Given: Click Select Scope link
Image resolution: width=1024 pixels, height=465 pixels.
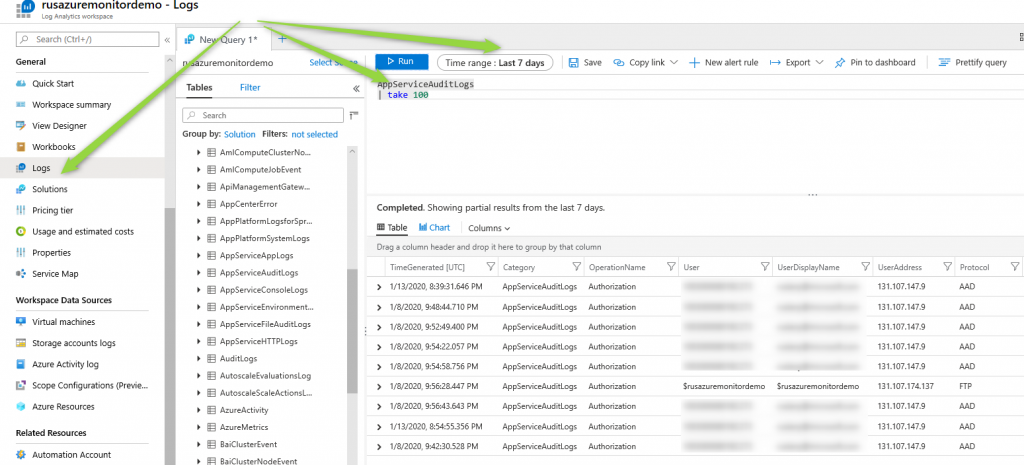Looking at the screenshot, I should coord(333,63).
